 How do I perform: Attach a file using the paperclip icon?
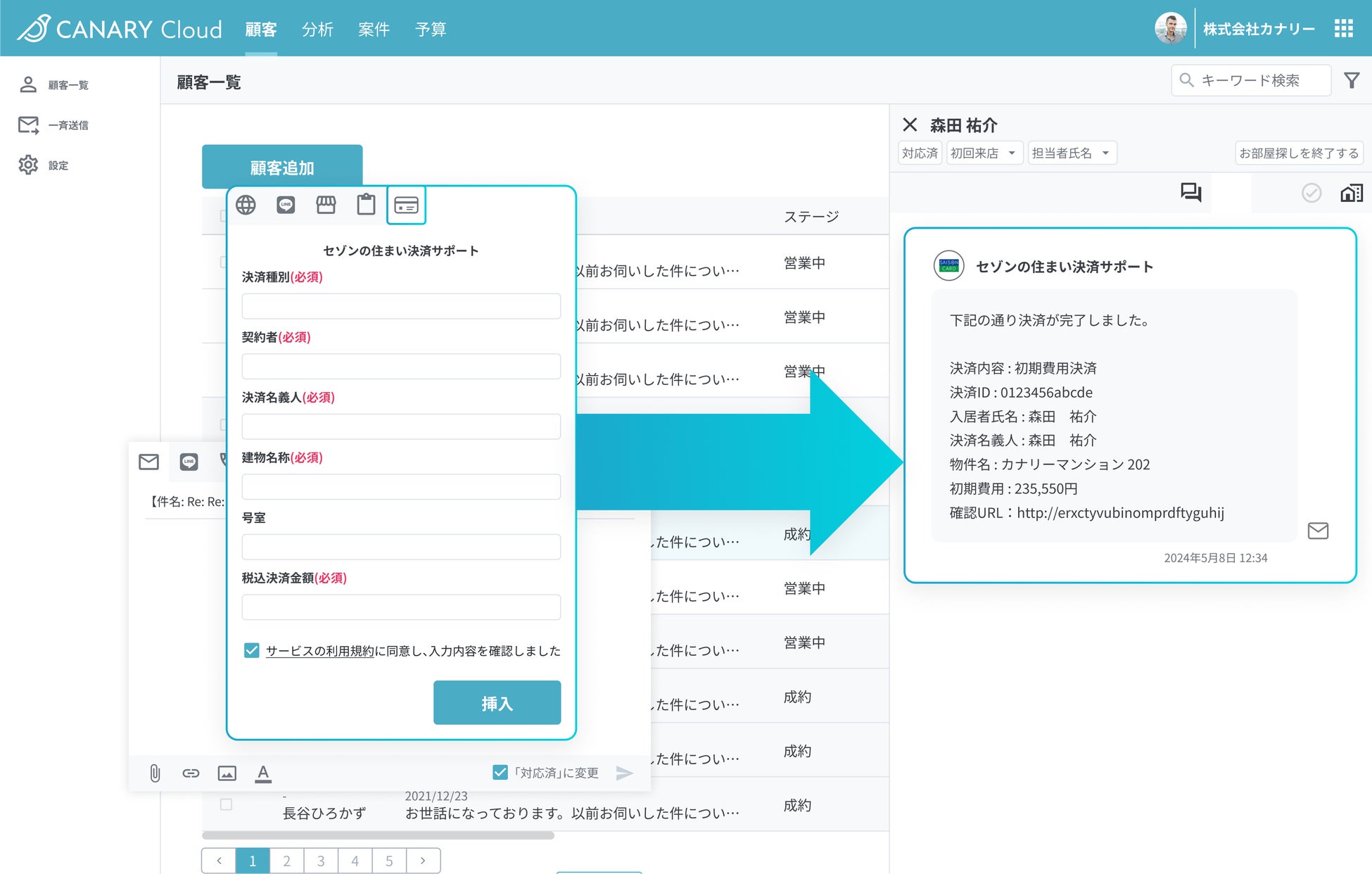pyautogui.click(x=155, y=773)
